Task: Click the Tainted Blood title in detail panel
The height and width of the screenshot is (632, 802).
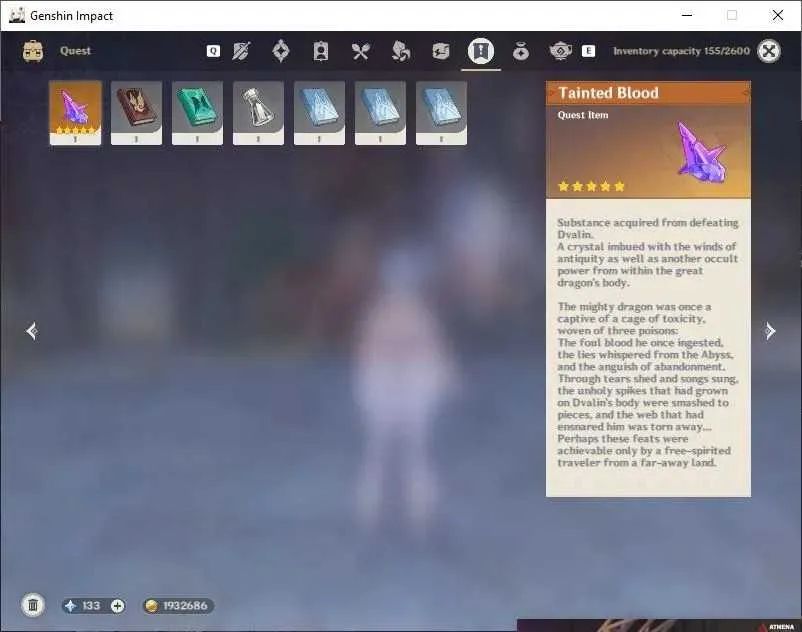Action: point(608,93)
